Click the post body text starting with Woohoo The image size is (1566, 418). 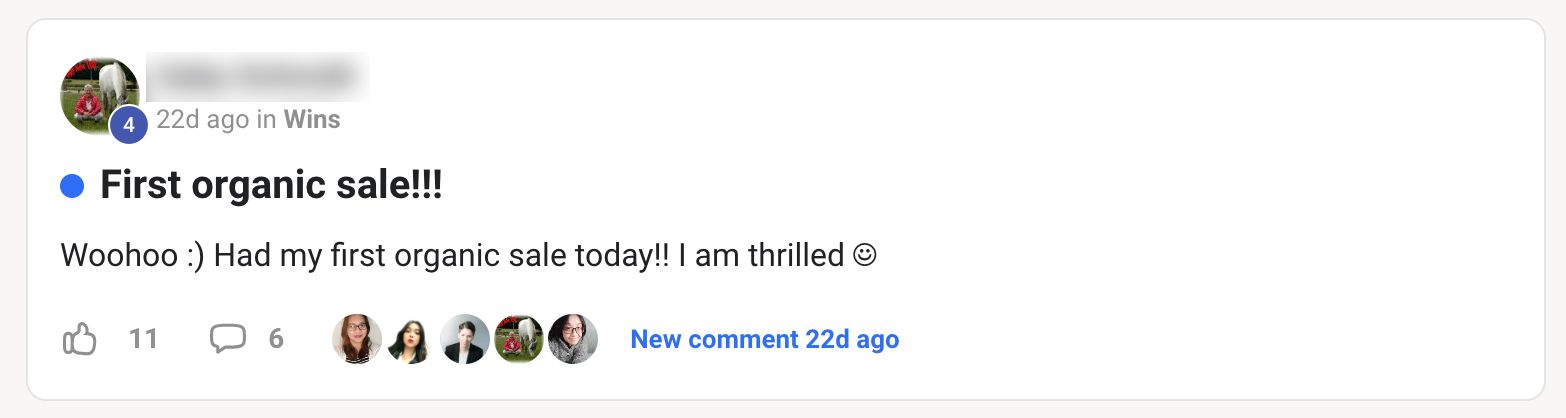click(452, 256)
